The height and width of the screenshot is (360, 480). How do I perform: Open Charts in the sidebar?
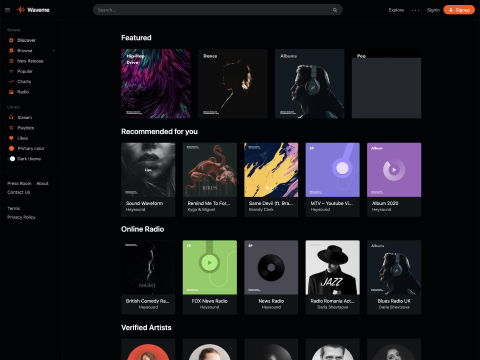(x=24, y=82)
